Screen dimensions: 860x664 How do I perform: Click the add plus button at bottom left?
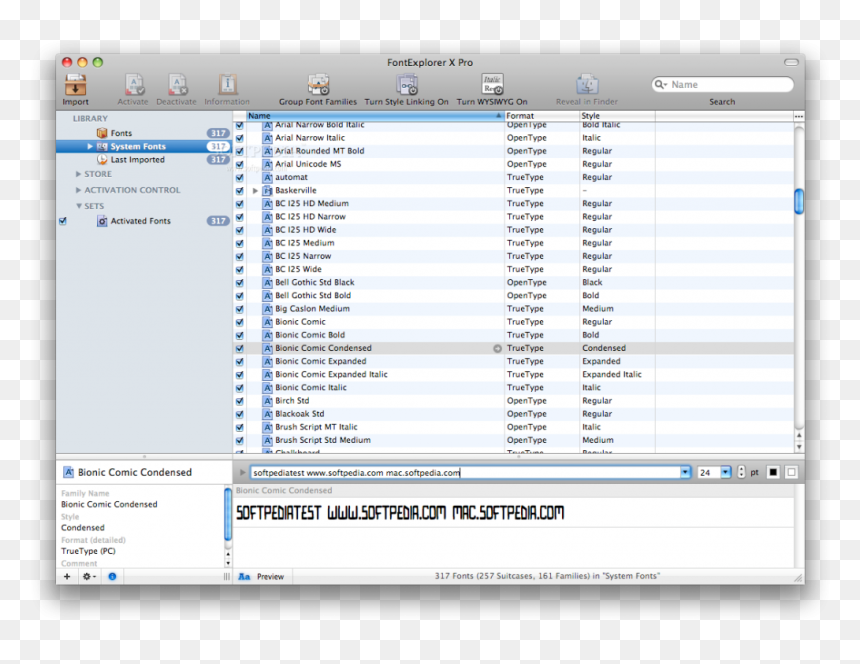pos(67,576)
